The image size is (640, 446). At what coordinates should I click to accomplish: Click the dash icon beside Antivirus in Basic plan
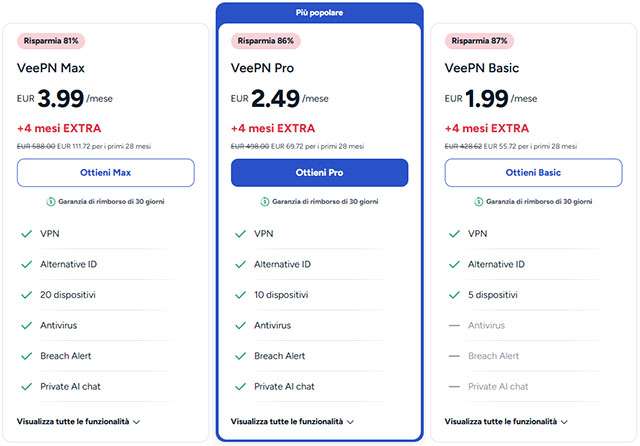(453, 325)
